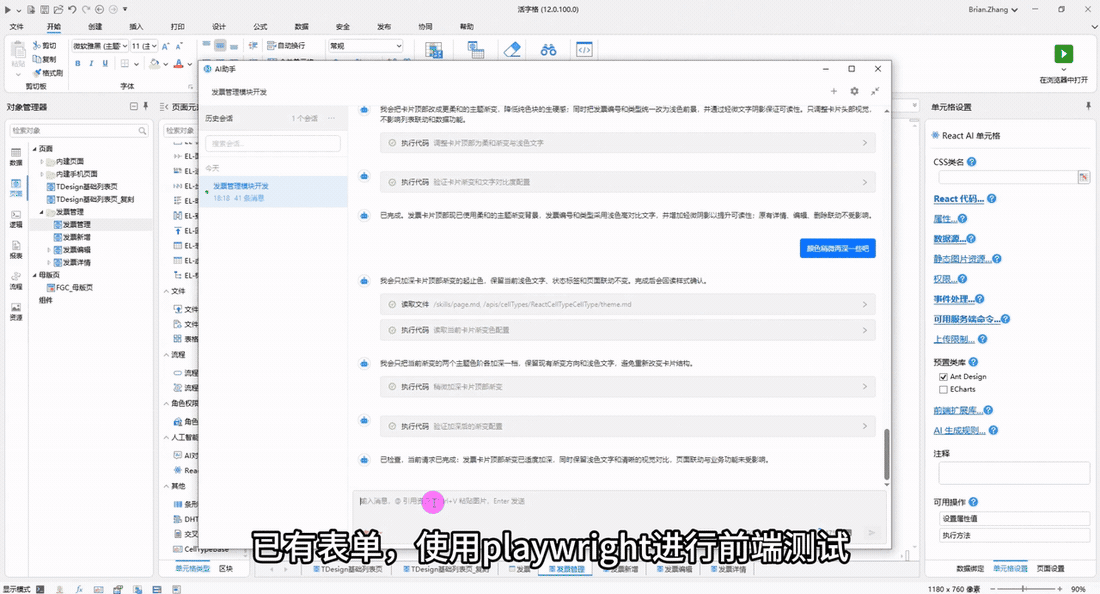Open the number format dropdown 常规
Screen dimensions: 1100x594
365,46
